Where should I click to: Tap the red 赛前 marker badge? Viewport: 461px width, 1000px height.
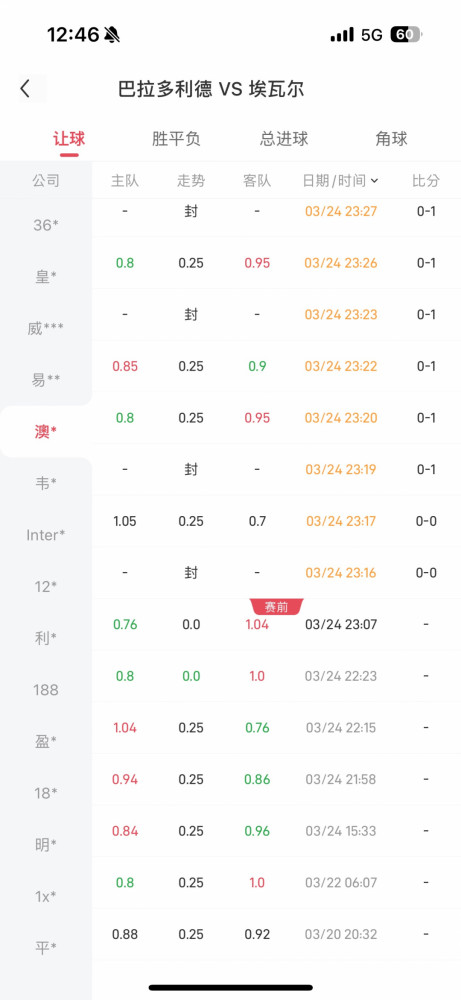(277, 607)
